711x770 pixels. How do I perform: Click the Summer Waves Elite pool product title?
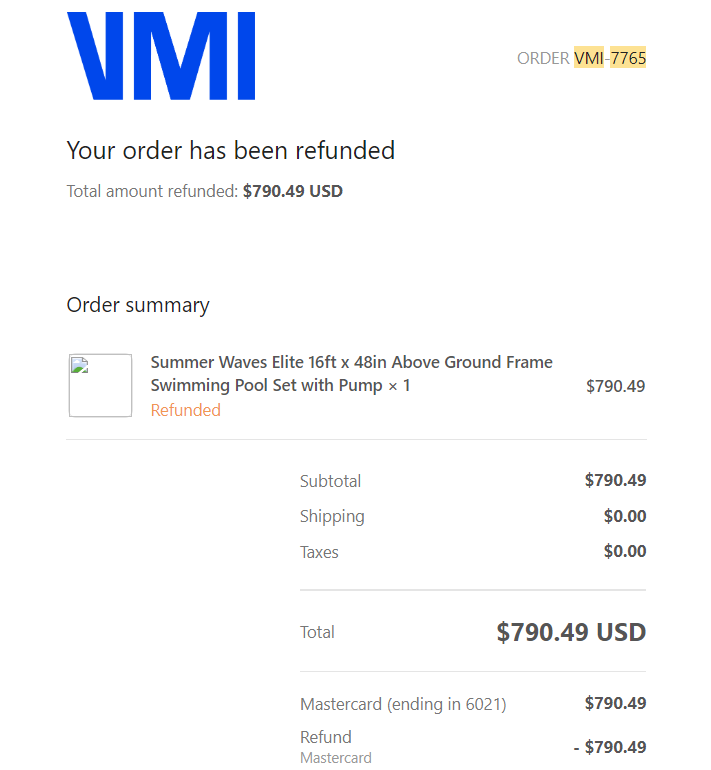tap(352, 374)
